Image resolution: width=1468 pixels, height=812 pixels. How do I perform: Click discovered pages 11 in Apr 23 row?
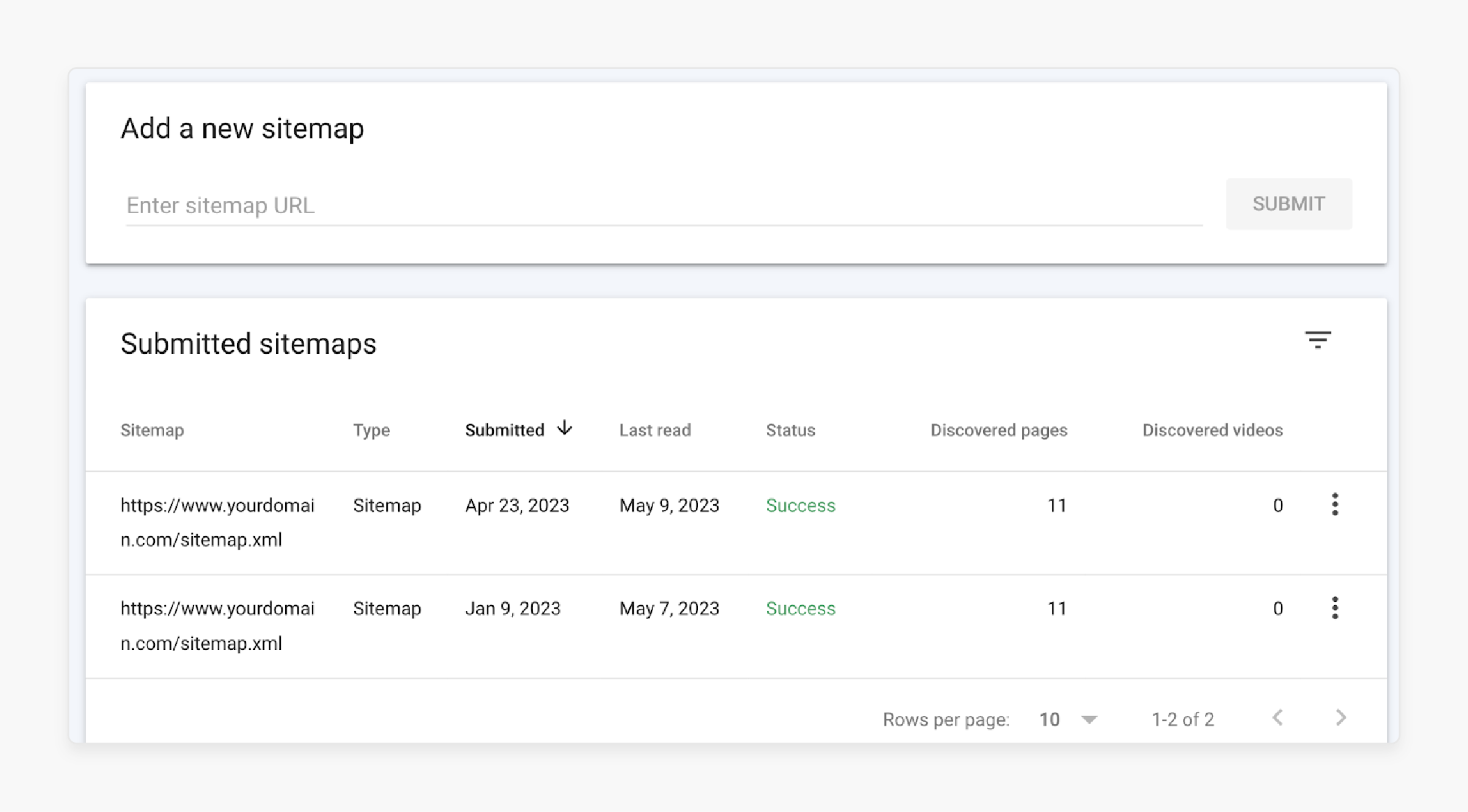[x=1057, y=506]
